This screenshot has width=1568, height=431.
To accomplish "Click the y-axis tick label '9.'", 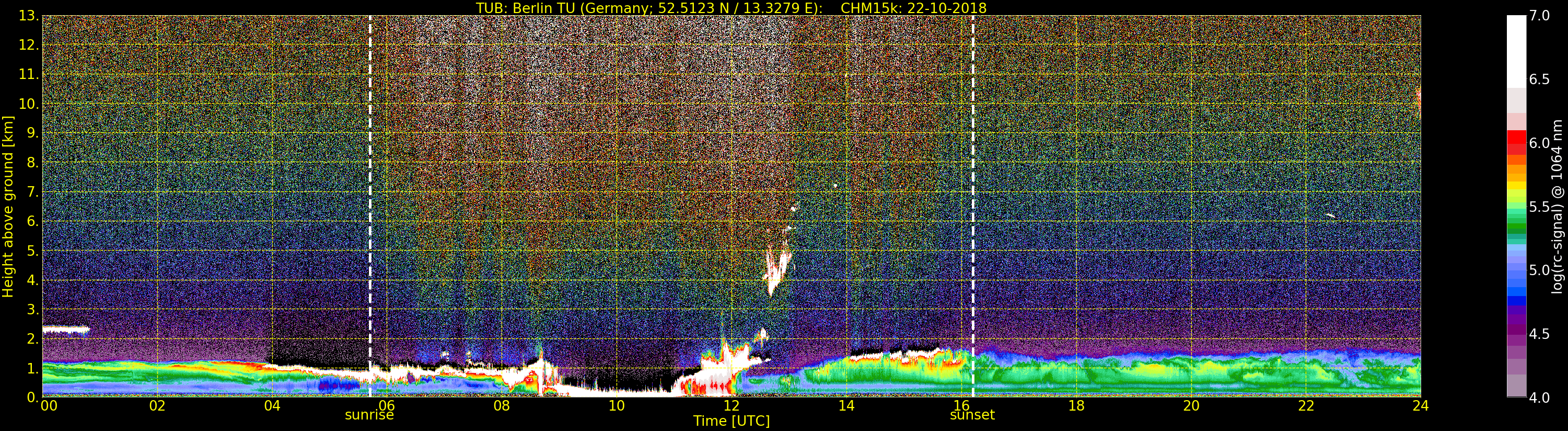I will click(33, 133).
